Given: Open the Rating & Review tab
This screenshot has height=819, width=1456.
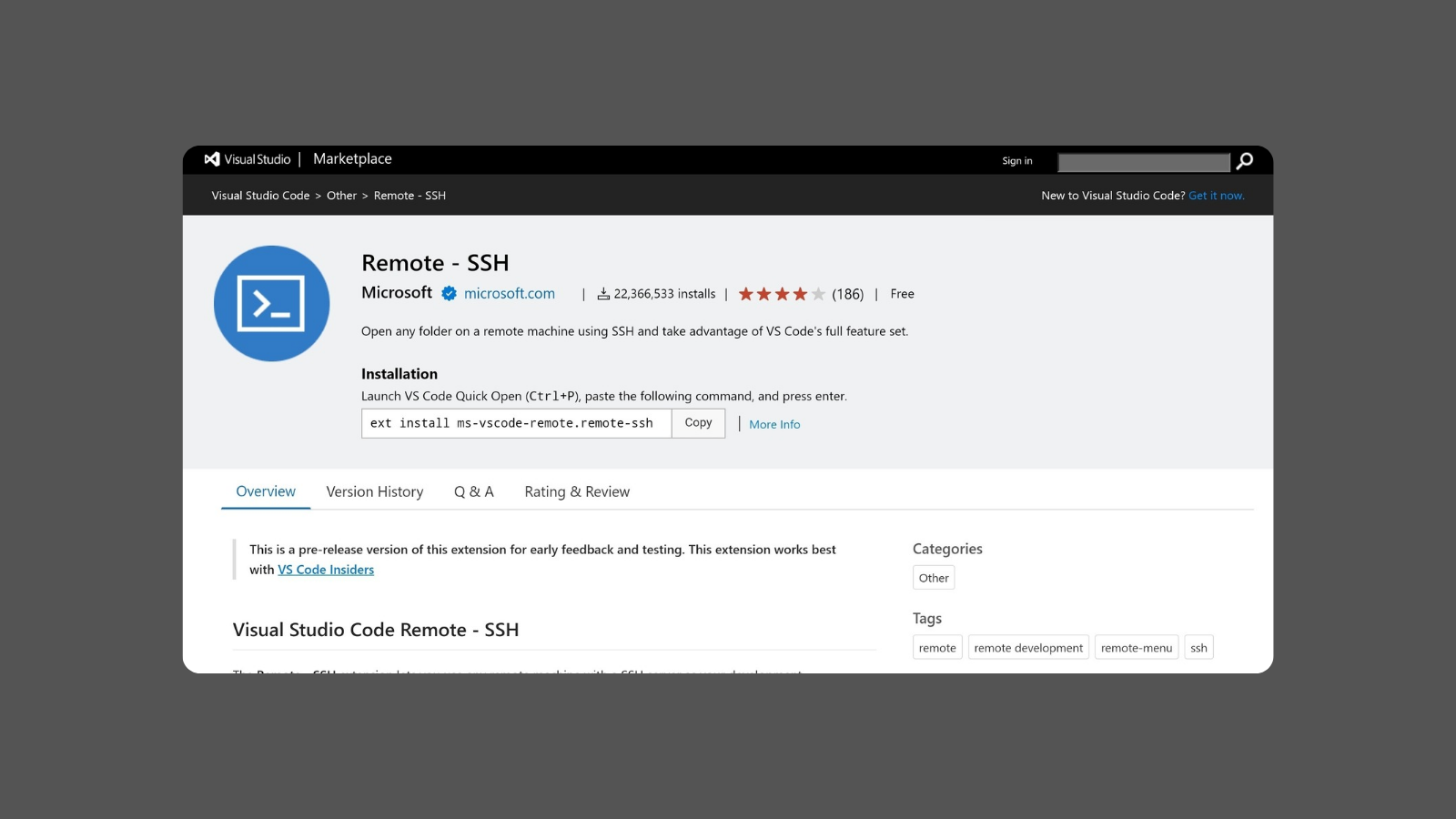Looking at the screenshot, I should (577, 491).
